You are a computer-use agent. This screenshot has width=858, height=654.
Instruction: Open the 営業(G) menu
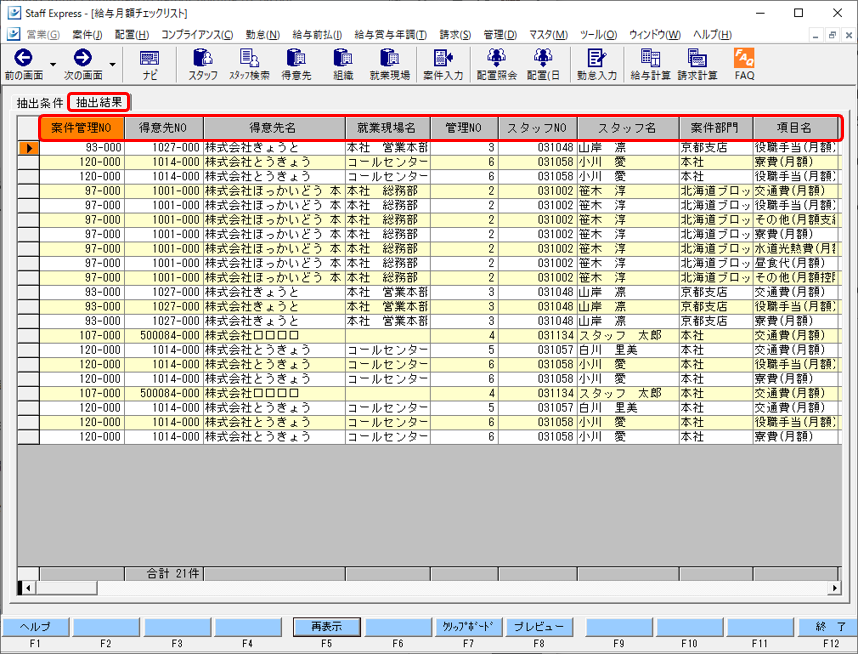pyautogui.click(x=43, y=34)
